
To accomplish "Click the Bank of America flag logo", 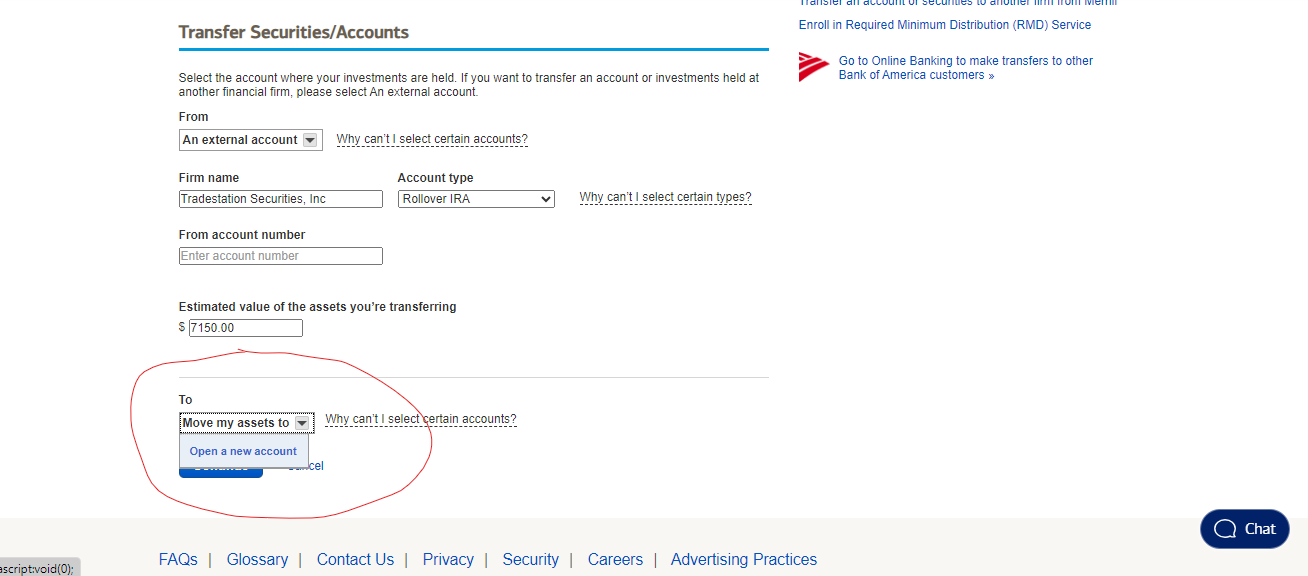I will 814,67.
